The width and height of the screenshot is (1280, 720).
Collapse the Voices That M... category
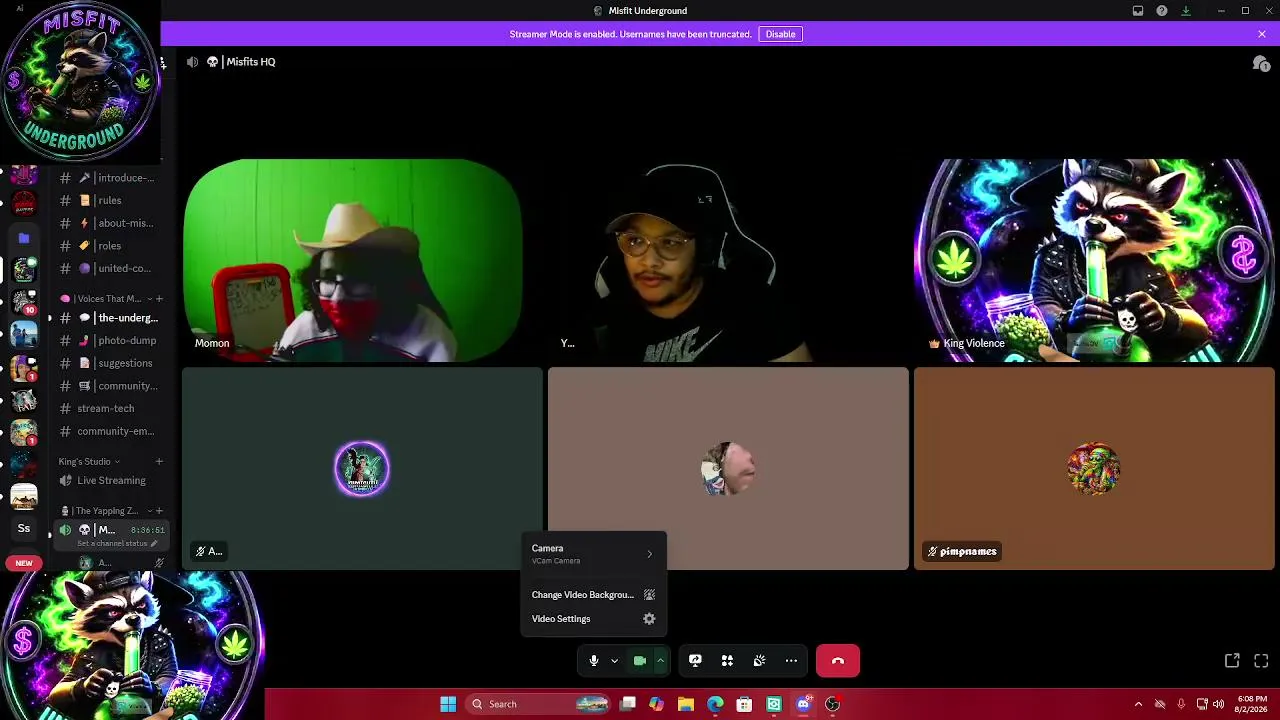coord(107,299)
